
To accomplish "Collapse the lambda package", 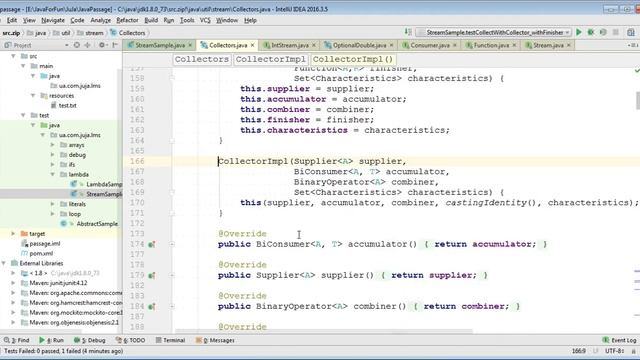I will (53, 174).
